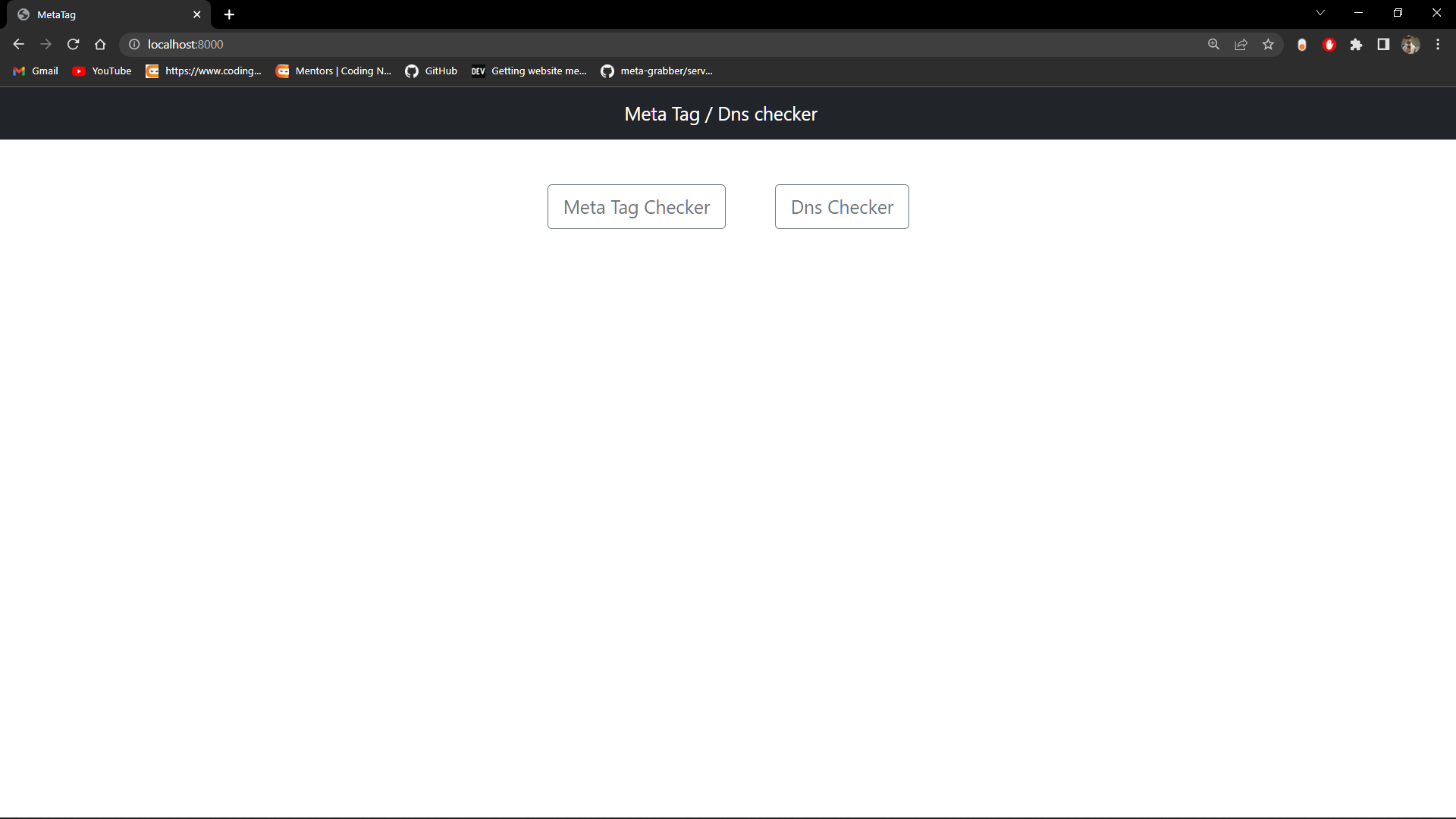Open the Mentors | Coding N... bookmark

tap(333, 71)
